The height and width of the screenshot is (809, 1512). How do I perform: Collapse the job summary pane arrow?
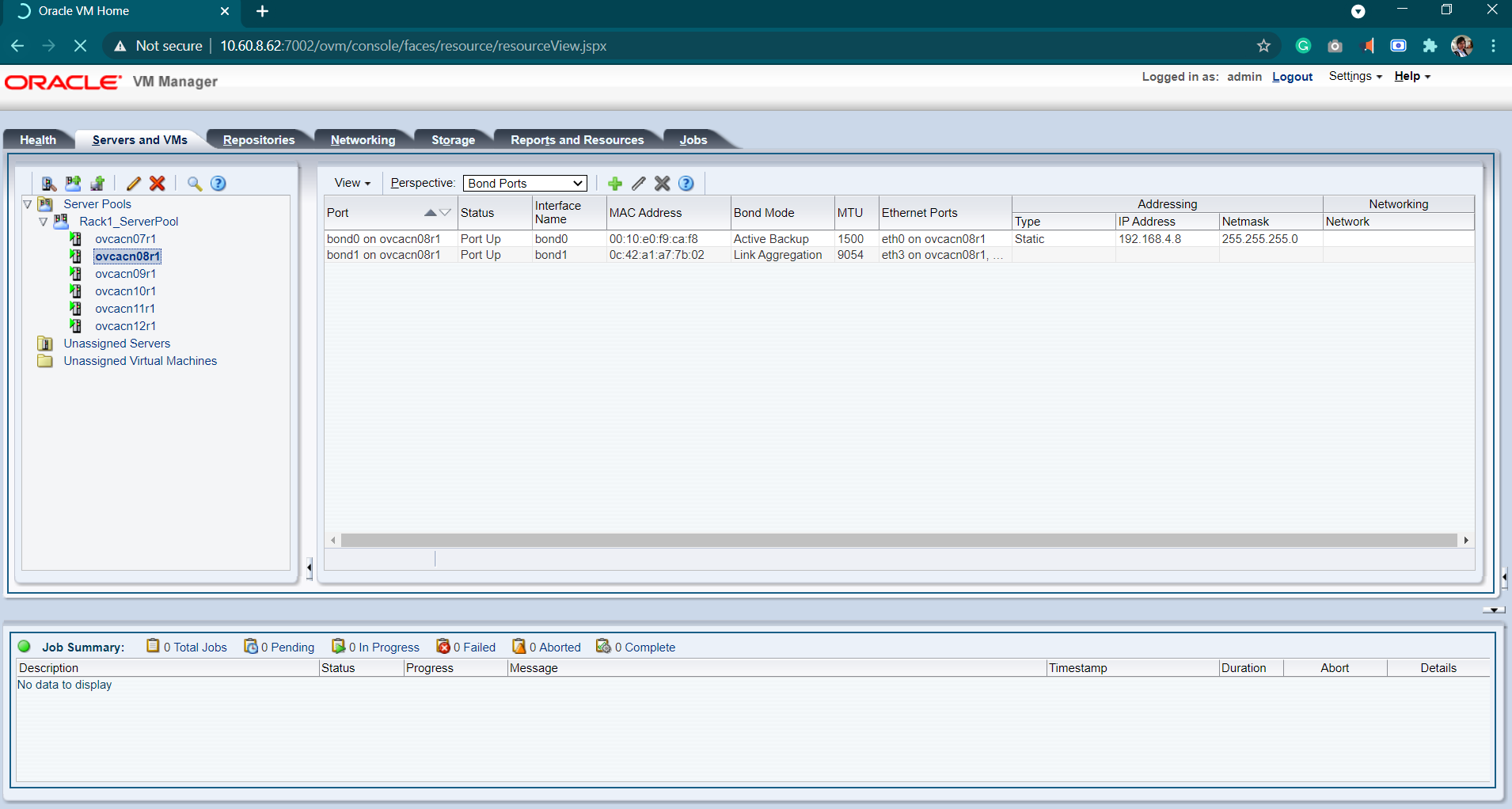point(1494,610)
